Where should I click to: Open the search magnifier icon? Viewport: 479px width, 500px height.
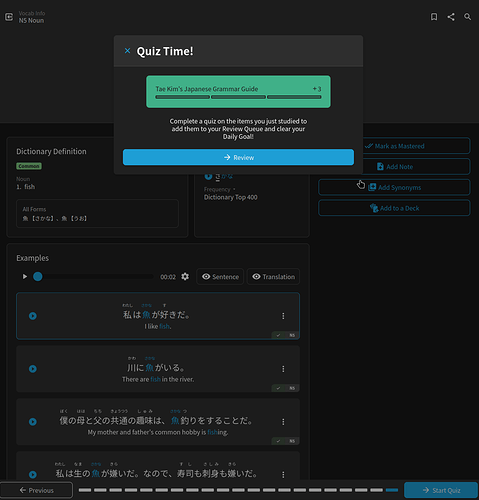[467, 17]
